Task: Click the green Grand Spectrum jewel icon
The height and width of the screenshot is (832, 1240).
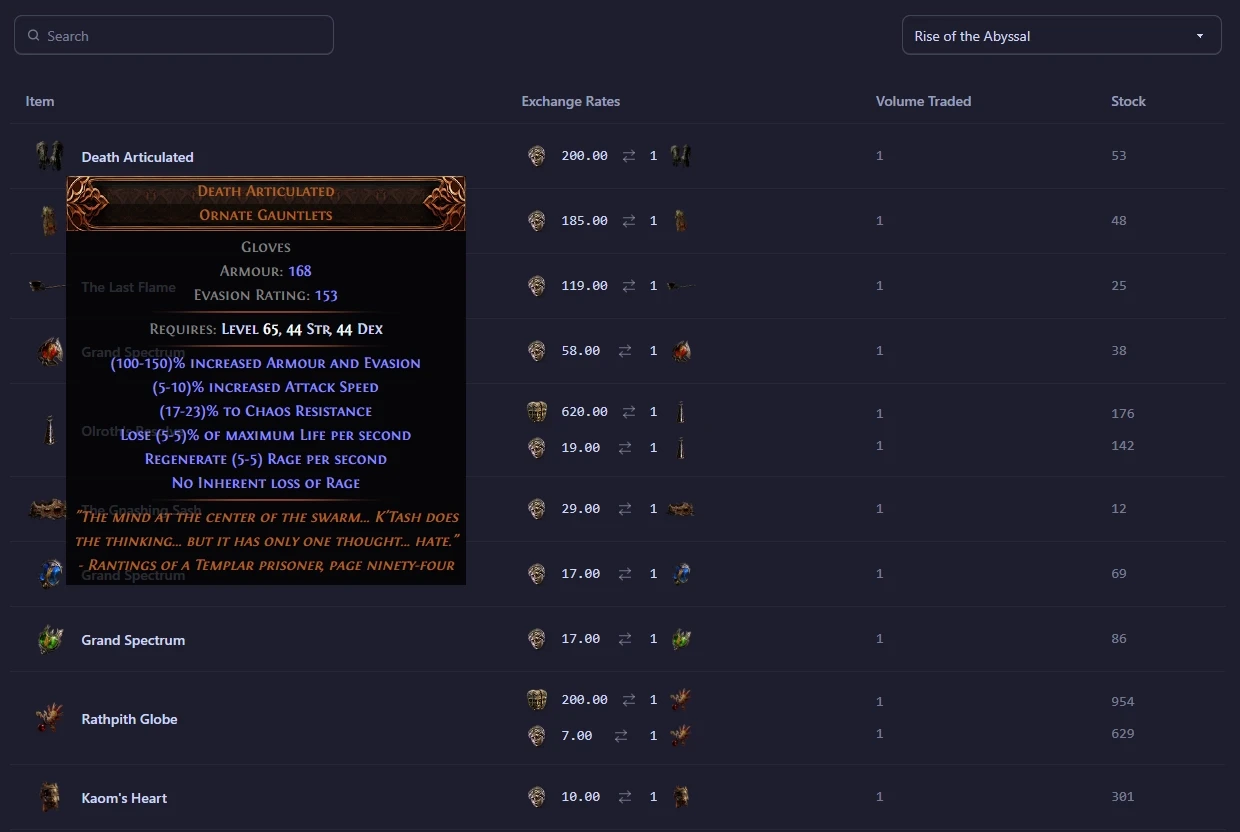Action: point(50,639)
